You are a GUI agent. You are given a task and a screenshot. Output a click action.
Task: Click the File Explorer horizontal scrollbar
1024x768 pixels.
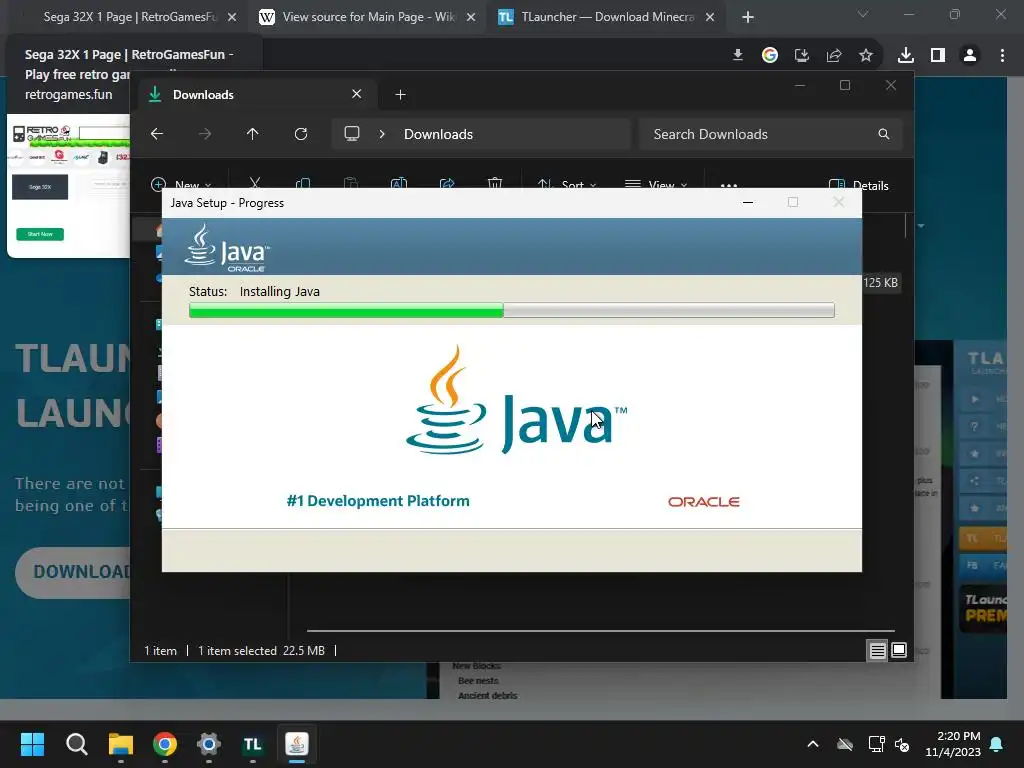coord(600,631)
